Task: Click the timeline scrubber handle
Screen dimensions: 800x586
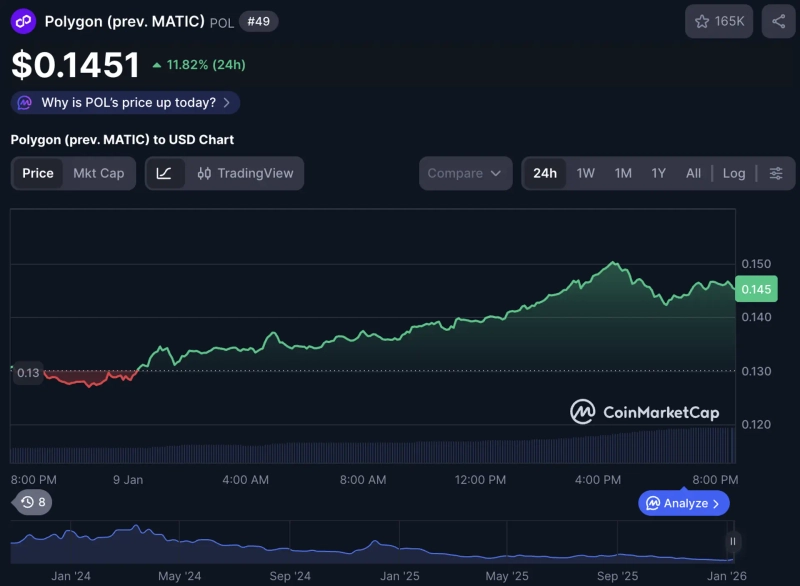Action: tap(731, 540)
